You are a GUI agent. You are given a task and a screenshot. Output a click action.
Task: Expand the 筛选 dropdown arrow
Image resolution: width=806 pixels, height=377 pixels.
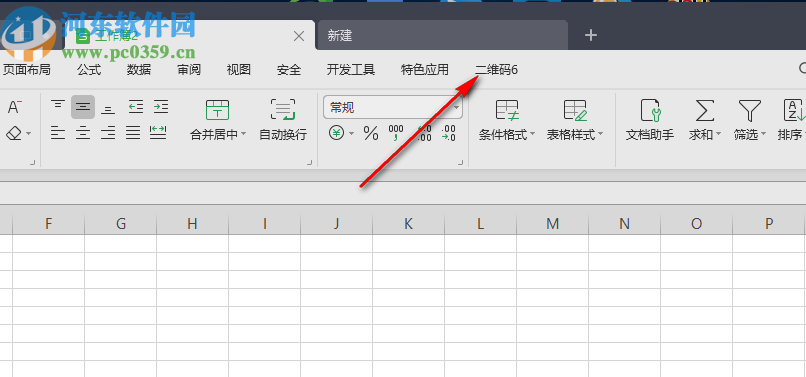(x=763, y=135)
